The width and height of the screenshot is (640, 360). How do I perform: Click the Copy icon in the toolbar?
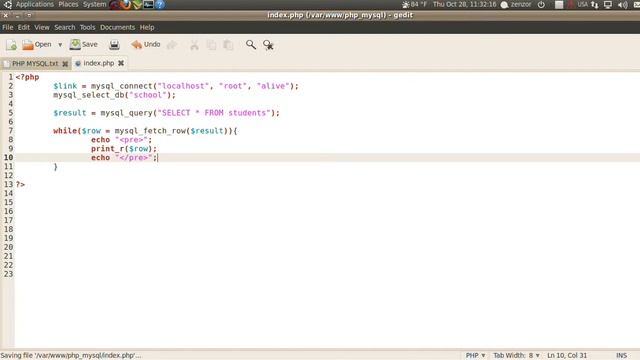coord(211,45)
